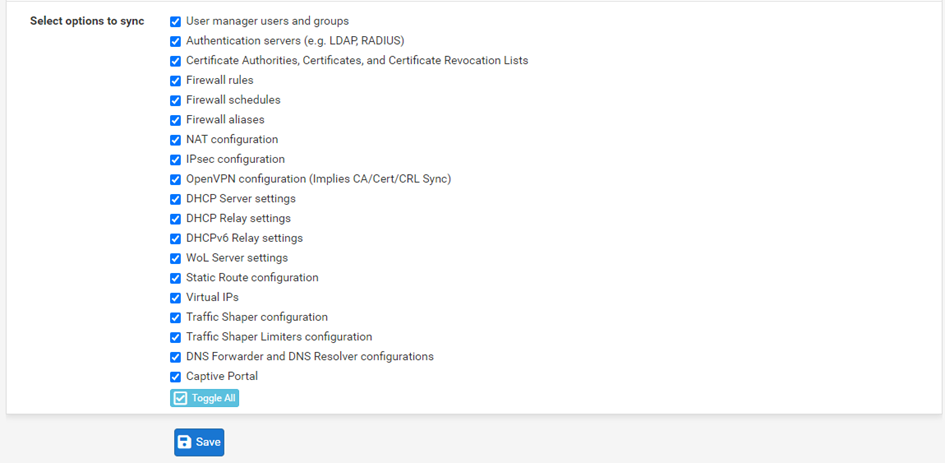Uncheck Captive Portal checkbox
Image resolution: width=945 pixels, height=463 pixels.
coord(175,377)
